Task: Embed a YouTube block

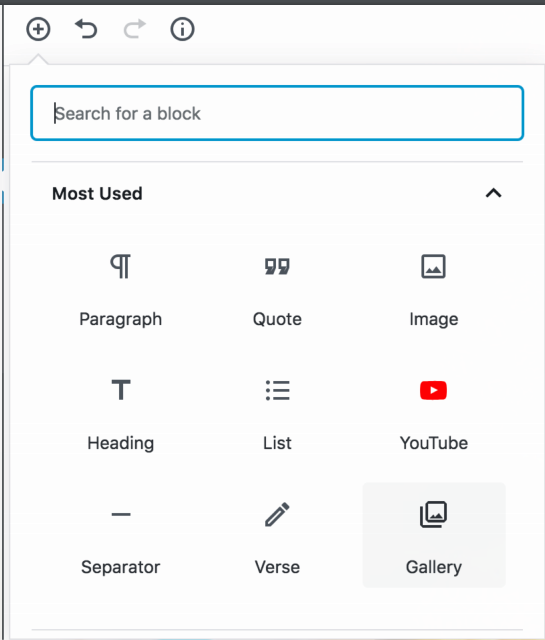Action: pos(434,414)
